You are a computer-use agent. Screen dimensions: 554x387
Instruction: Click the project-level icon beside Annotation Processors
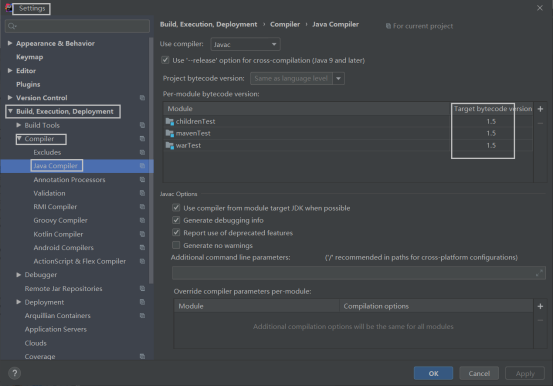coord(142,180)
